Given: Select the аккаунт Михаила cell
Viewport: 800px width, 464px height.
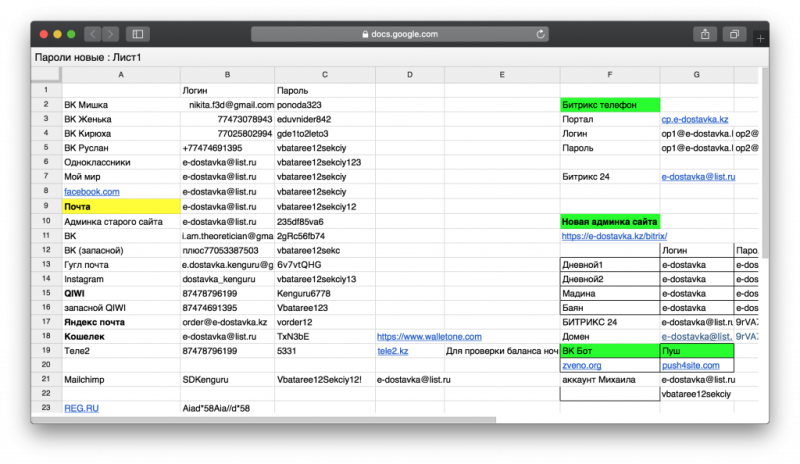Looking at the screenshot, I should 610,379.
